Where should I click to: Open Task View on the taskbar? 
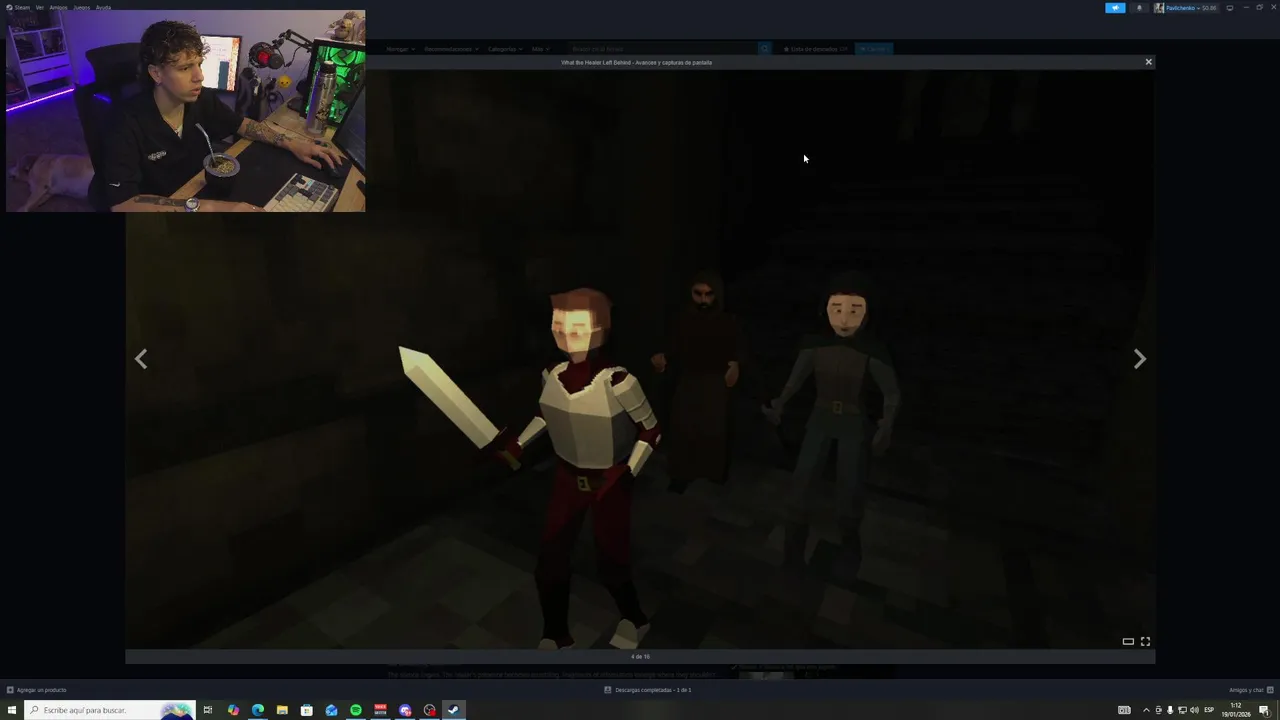tap(208, 710)
